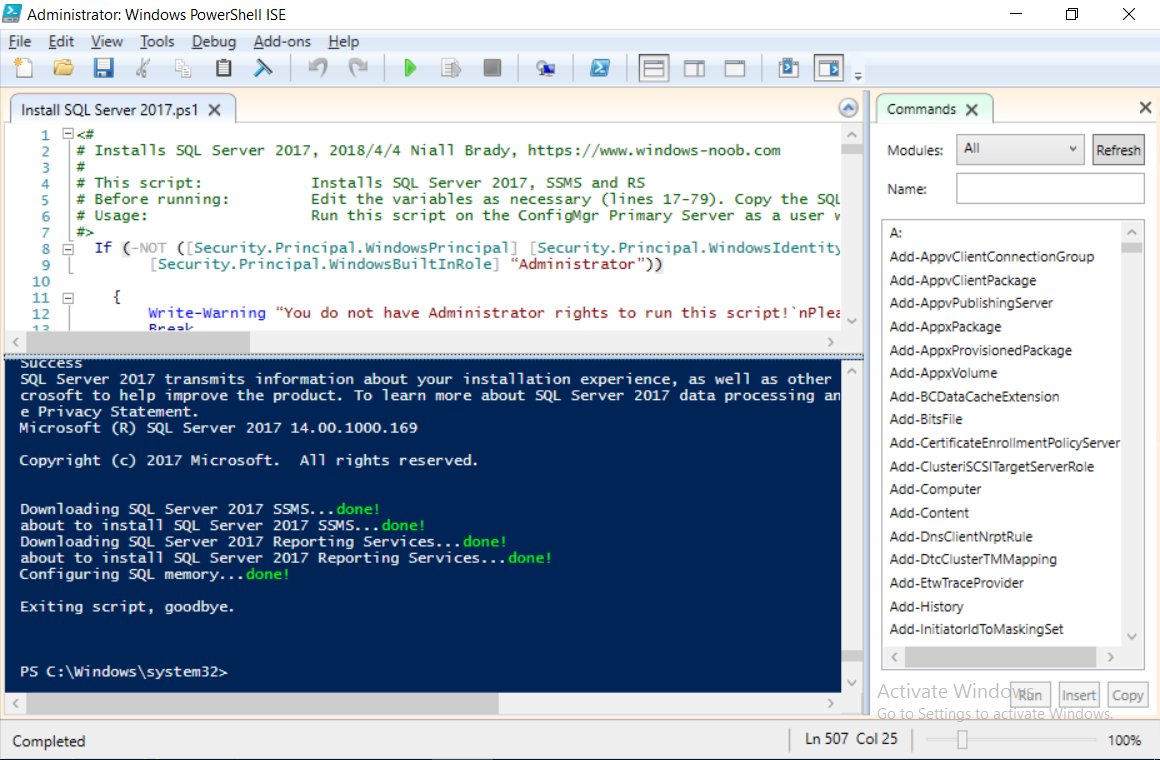Select Add-AppvPublishingServer command

tap(971, 303)
